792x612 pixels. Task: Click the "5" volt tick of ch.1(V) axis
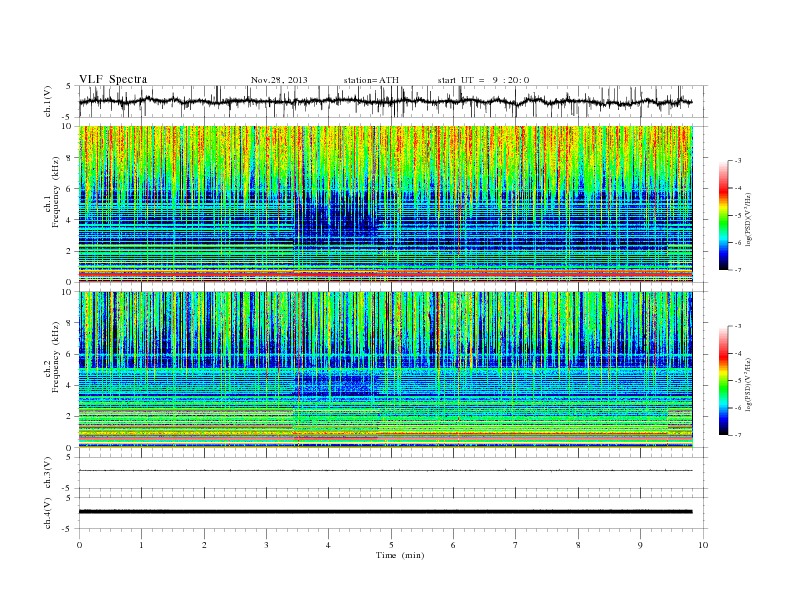(x=69, y=86)
